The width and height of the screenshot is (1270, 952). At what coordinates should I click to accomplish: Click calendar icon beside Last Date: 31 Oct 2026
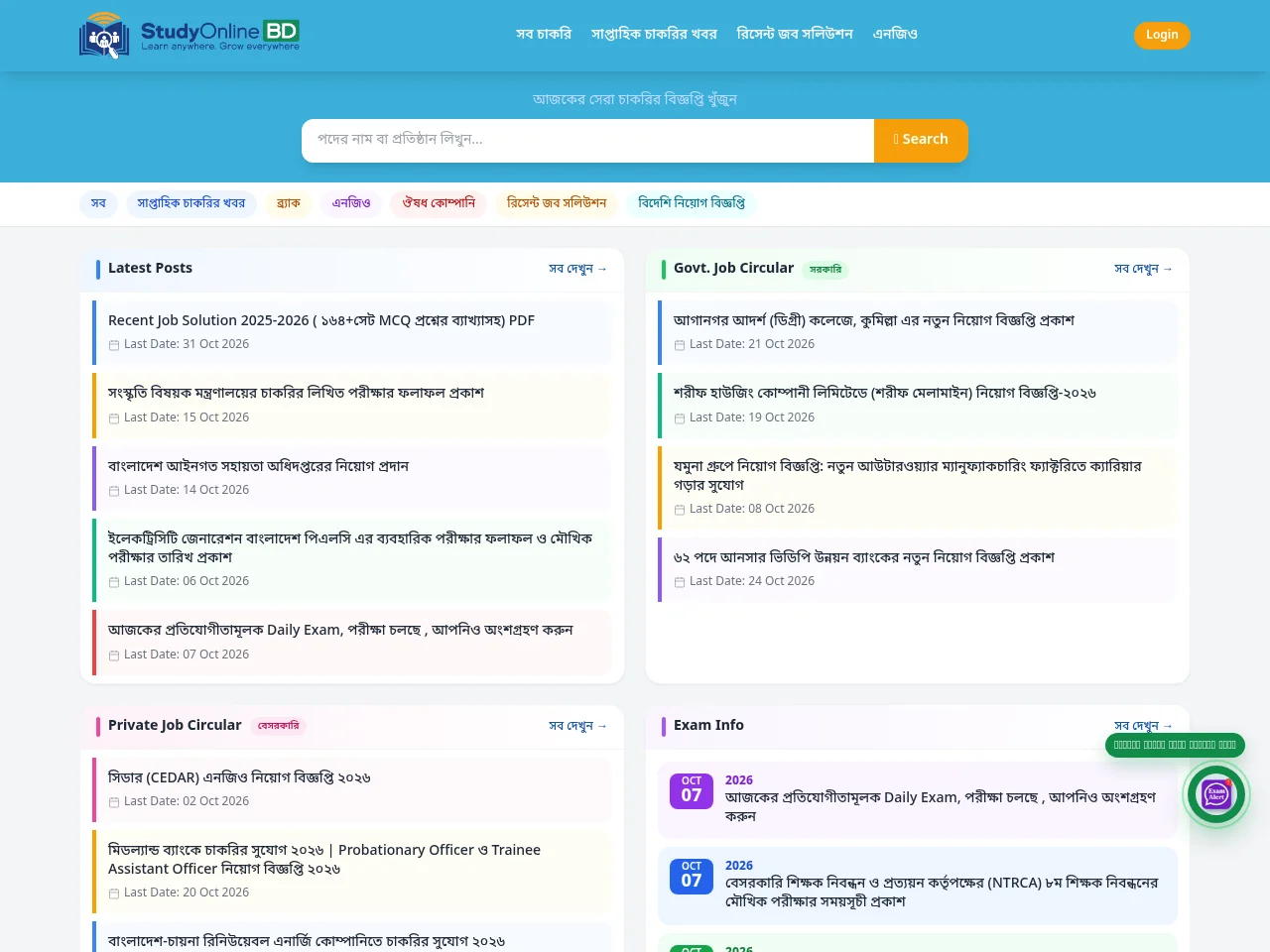[114, 345]
